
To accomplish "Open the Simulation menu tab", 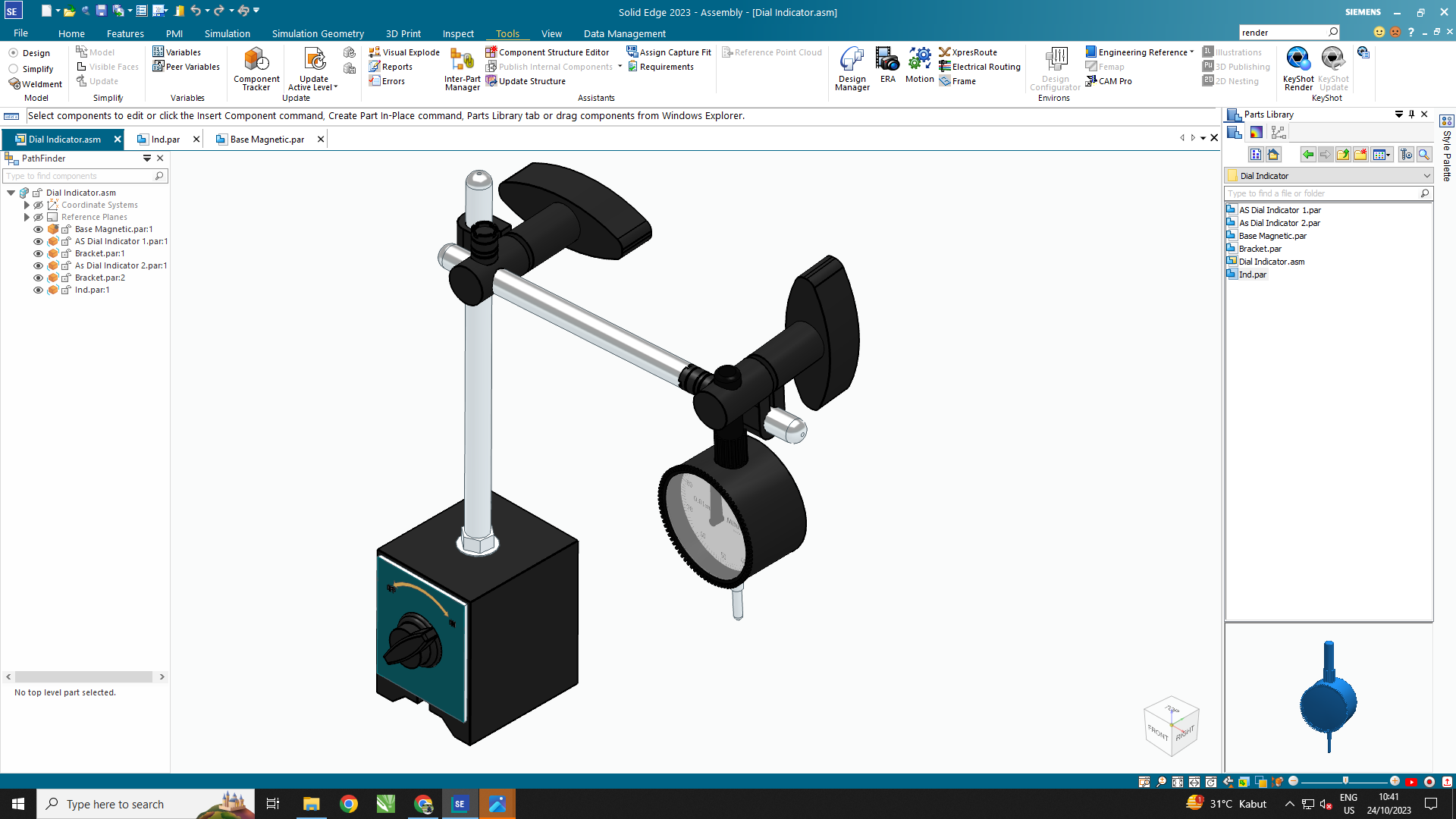I will [x=226, y=33].
